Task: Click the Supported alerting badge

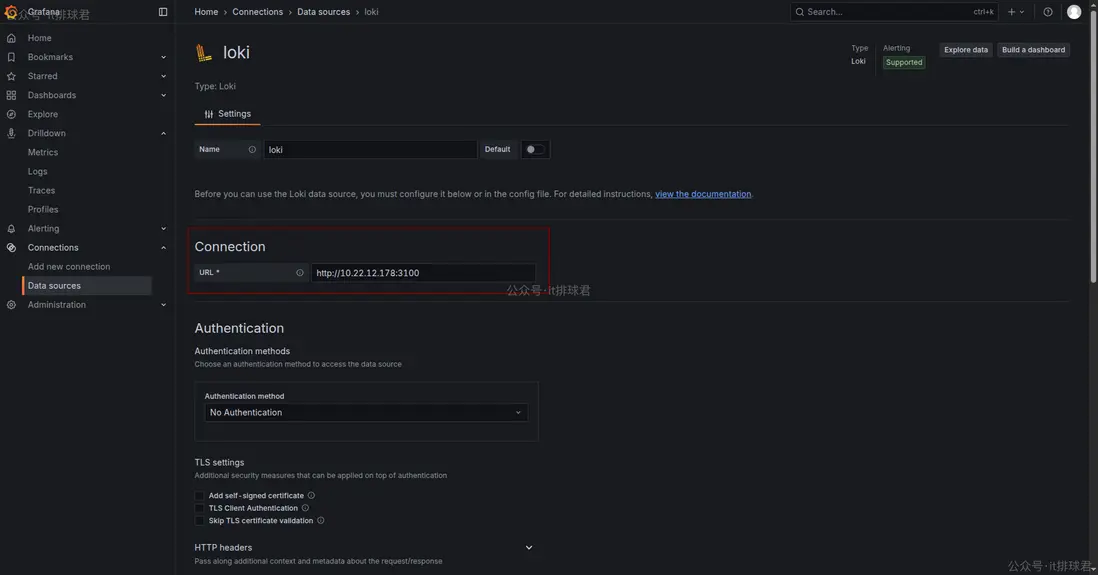Action: point(903,62)
